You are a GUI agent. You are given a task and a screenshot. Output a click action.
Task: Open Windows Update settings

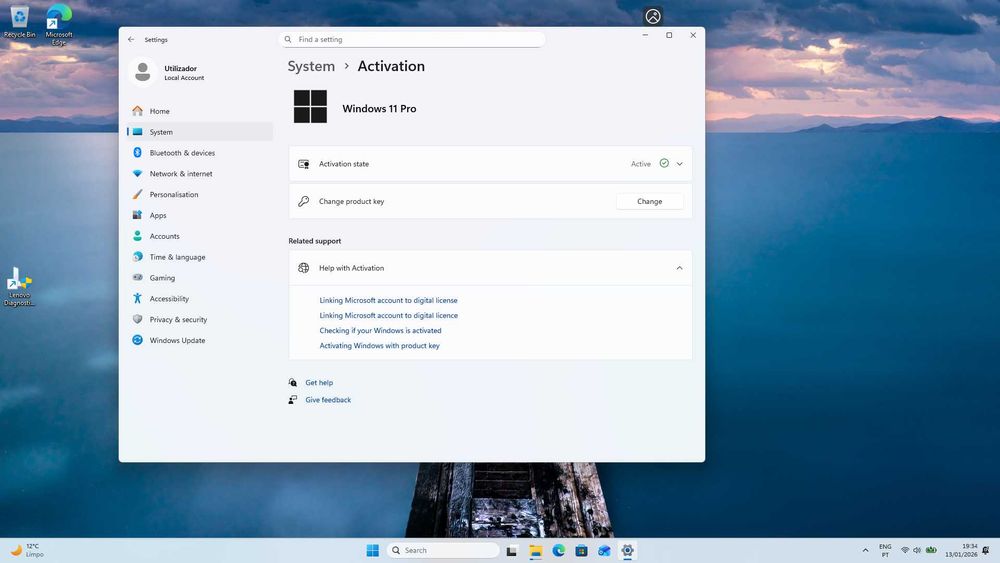coord(200,340)
